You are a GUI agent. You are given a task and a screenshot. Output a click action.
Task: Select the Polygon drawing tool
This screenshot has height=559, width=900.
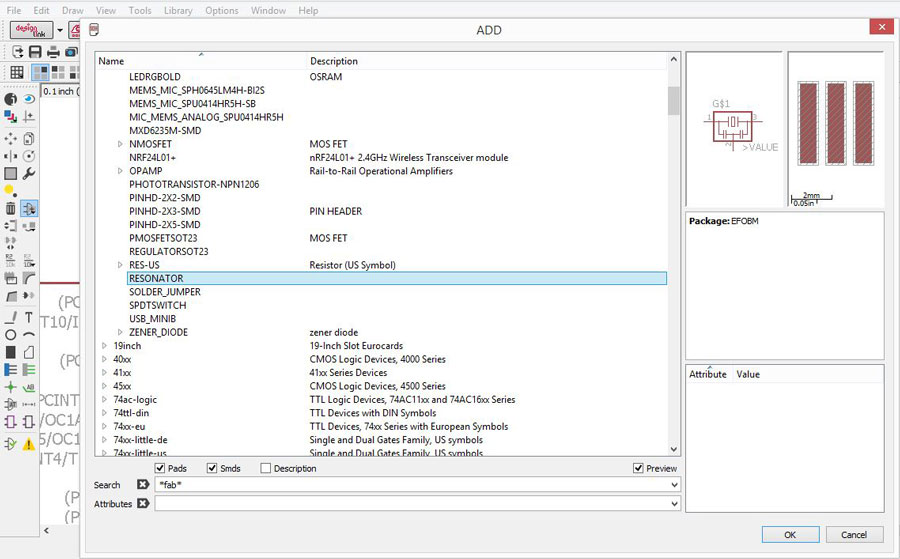(29, 352)
